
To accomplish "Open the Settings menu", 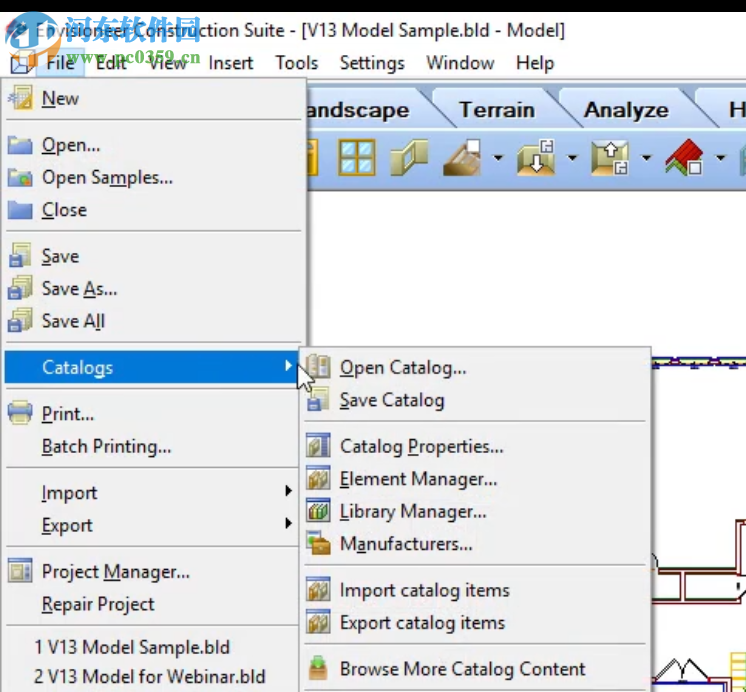I will tap(372, 62).
